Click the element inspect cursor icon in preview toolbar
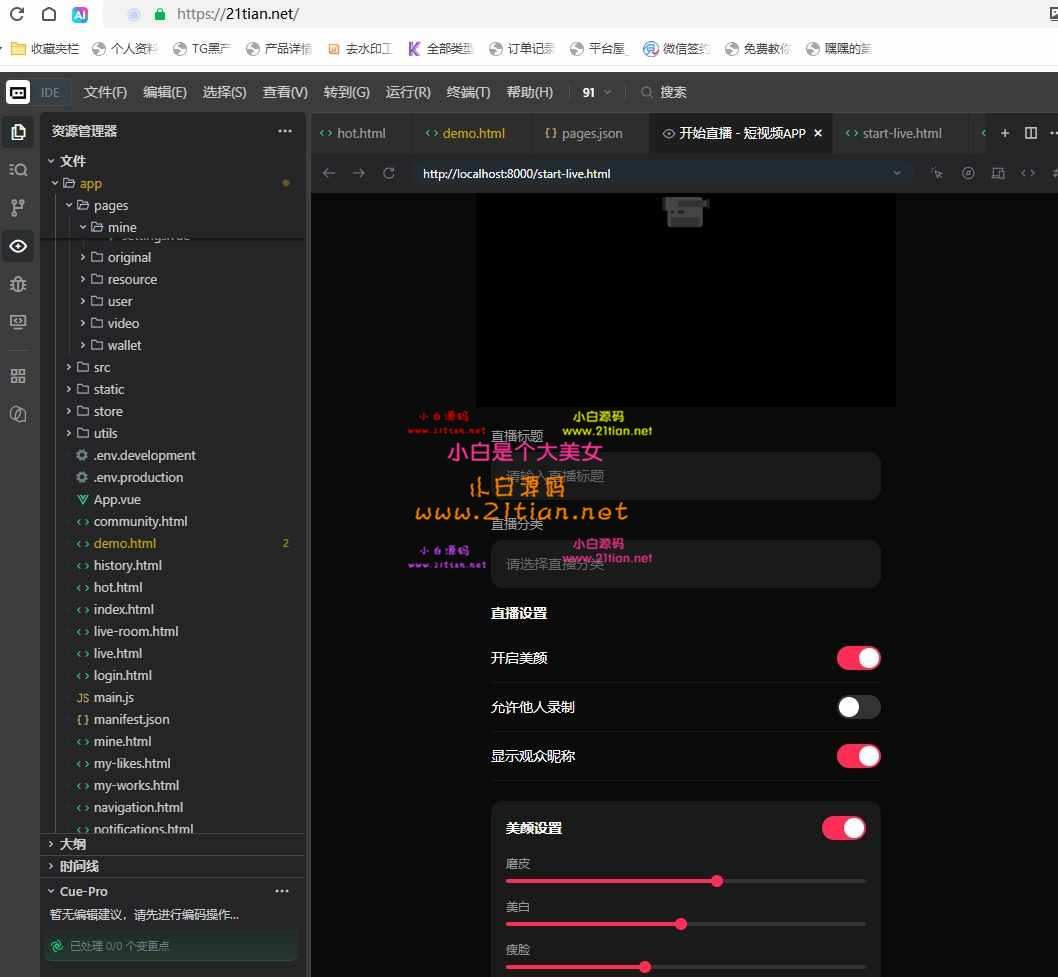Image resolution: width=1058 pixels, height=977 pixels. point(937,173)
